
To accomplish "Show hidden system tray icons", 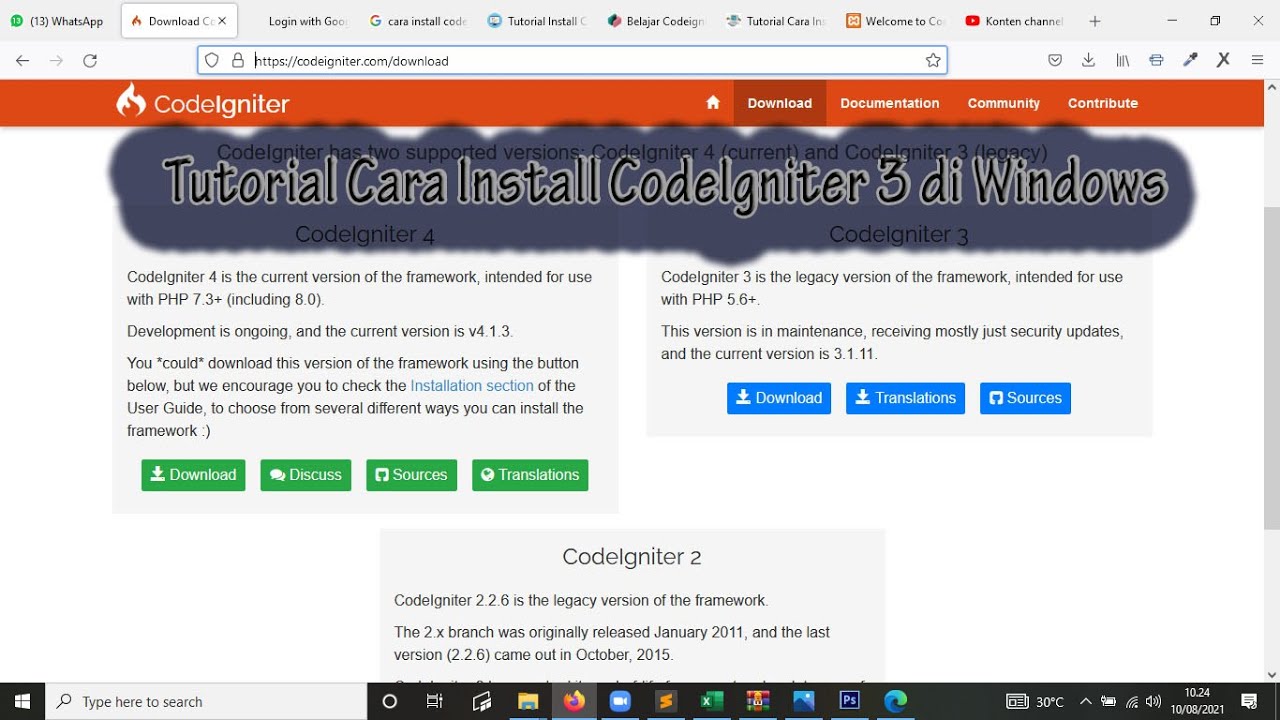I will (1086, 702).
